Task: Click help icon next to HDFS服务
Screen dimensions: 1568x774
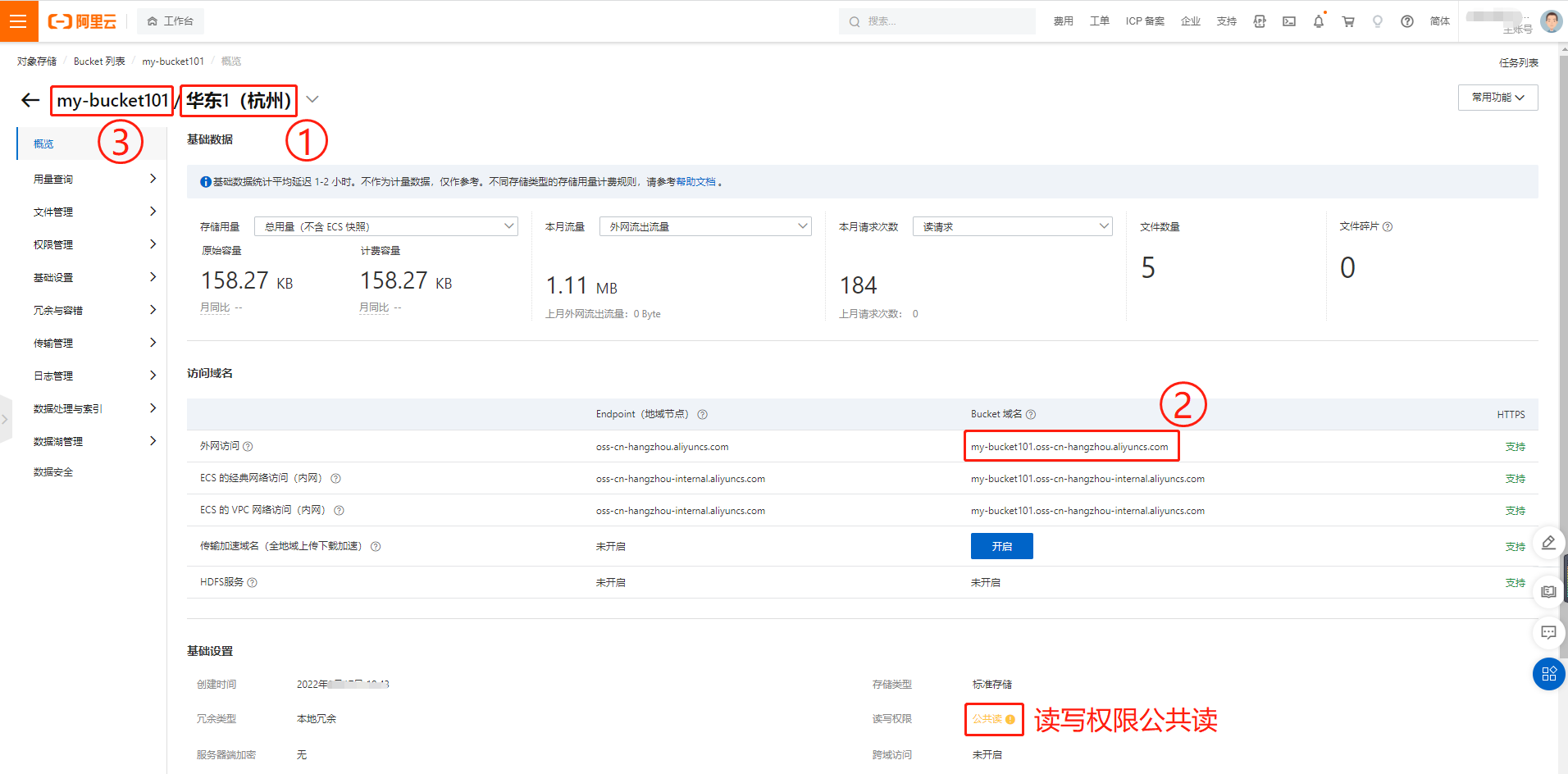Action: 252,583
